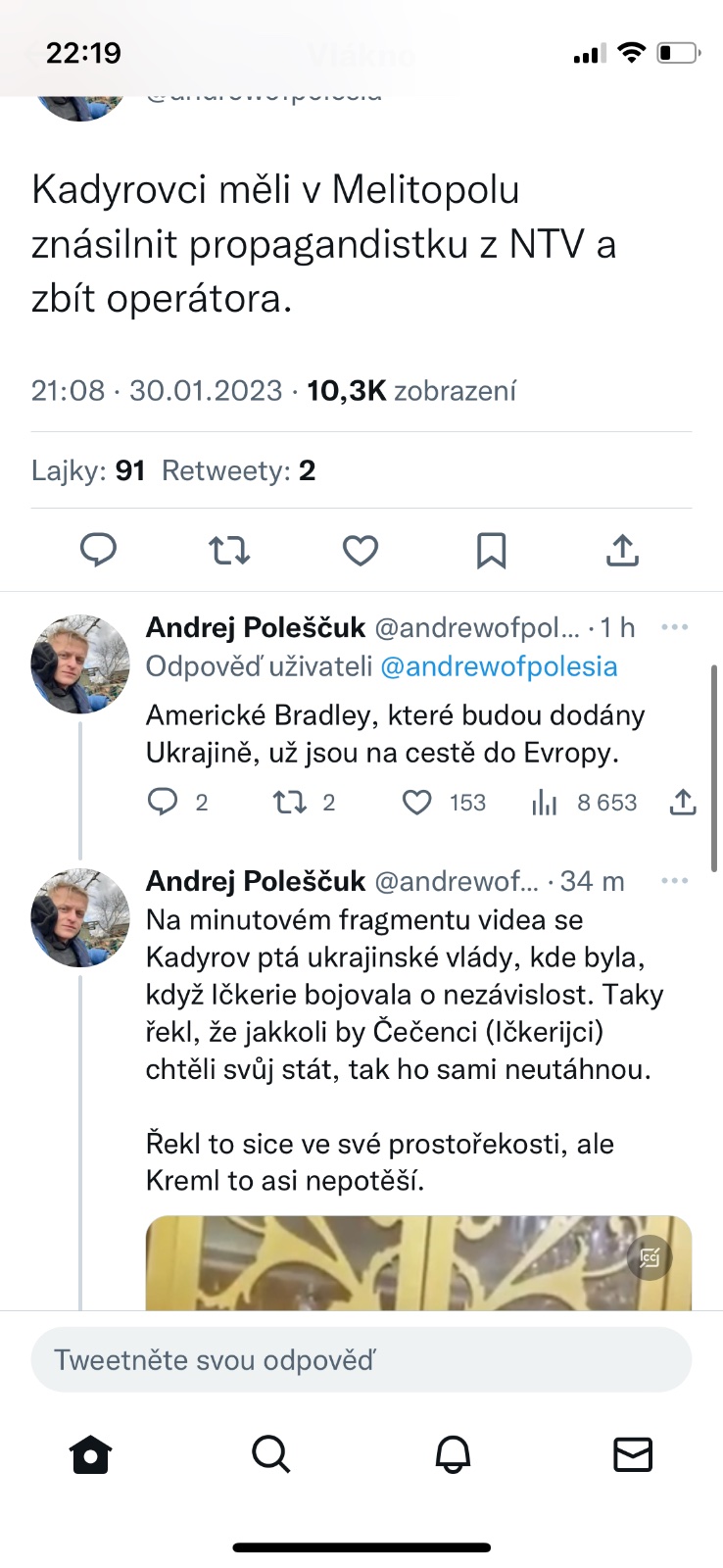The width and height of the screenshot is (723, 1568).
Task: Open replies on the Bradley tweet
Action: (x=163, y=803)
